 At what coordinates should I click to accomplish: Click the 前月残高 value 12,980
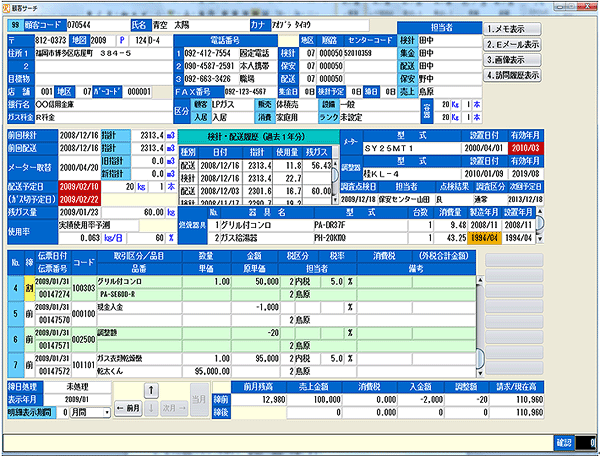pos(259,399)
